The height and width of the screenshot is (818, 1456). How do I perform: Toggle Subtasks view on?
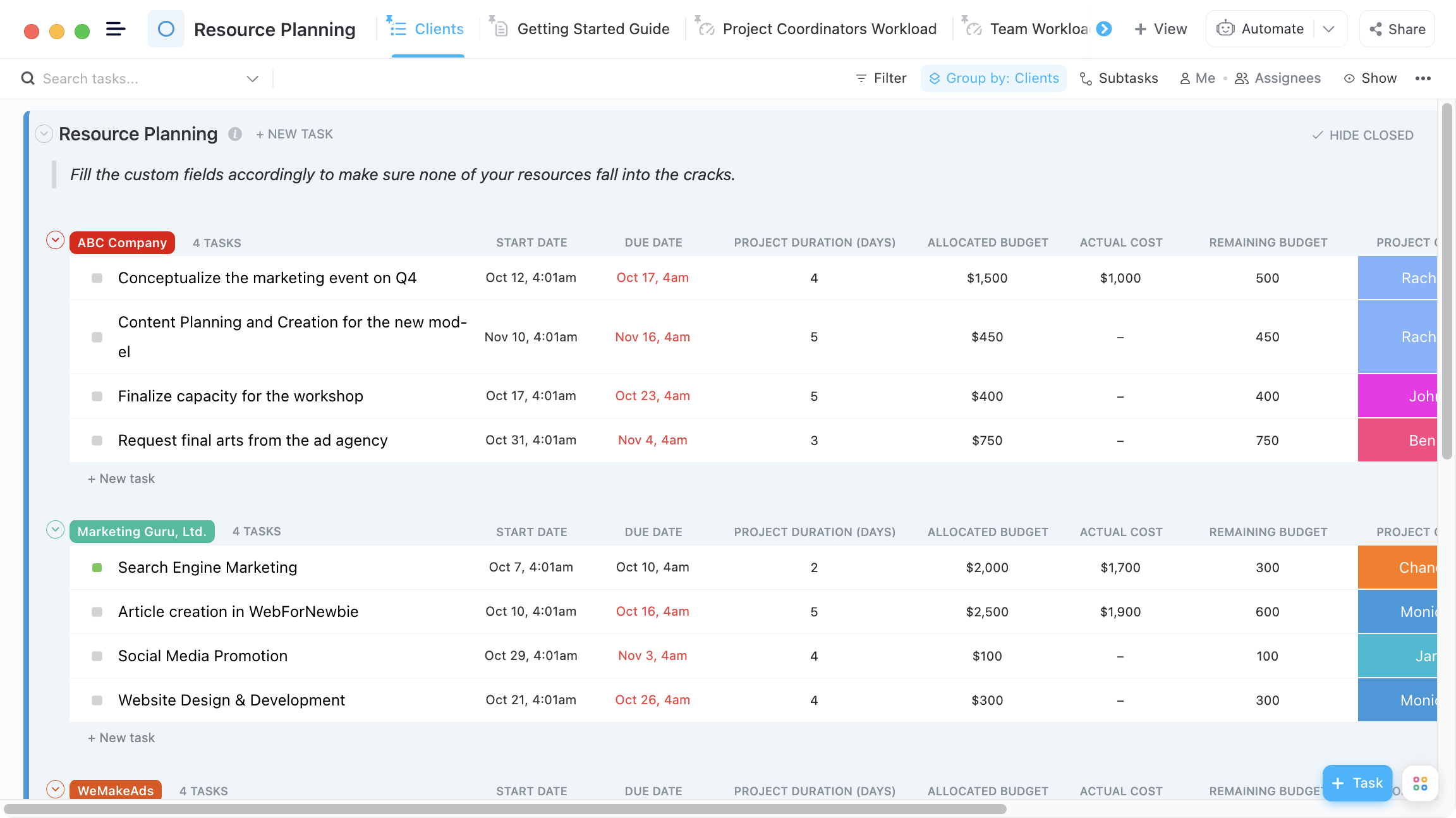[x=1119, y=78]
